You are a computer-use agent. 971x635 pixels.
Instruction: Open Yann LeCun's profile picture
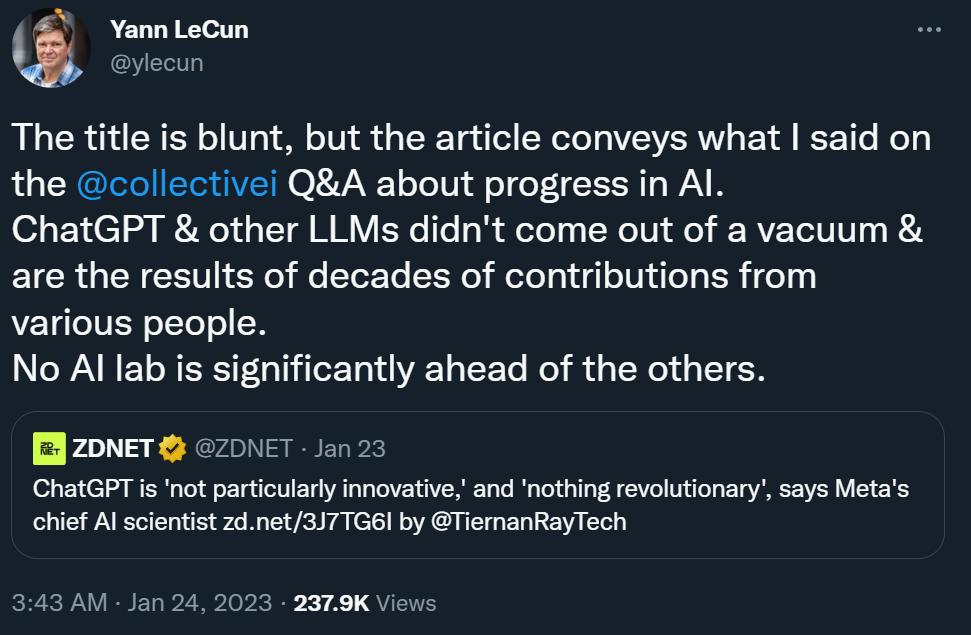coord(52,46)
